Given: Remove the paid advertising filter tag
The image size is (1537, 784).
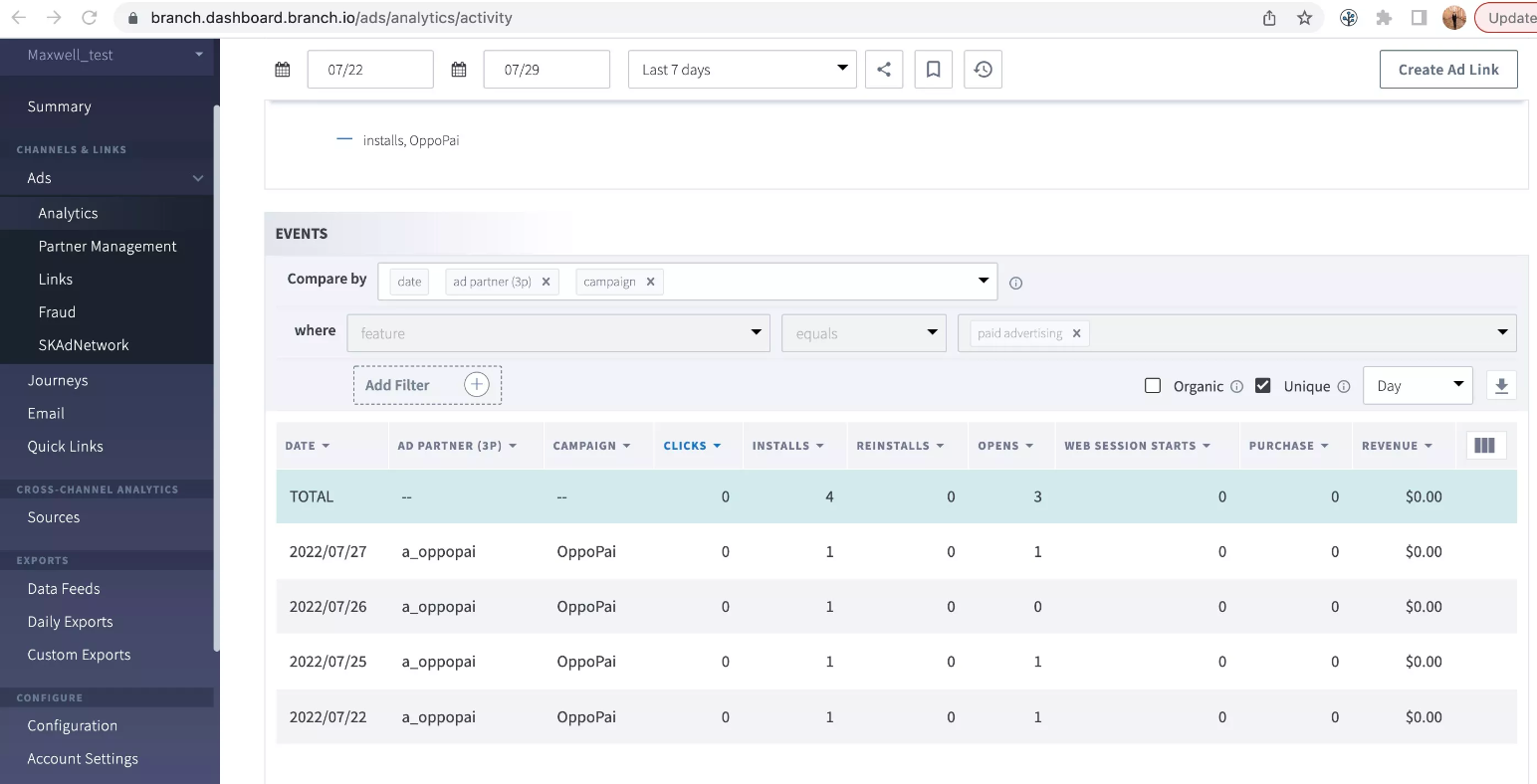Looking at the screenshot, I should tap(1076, 333).
